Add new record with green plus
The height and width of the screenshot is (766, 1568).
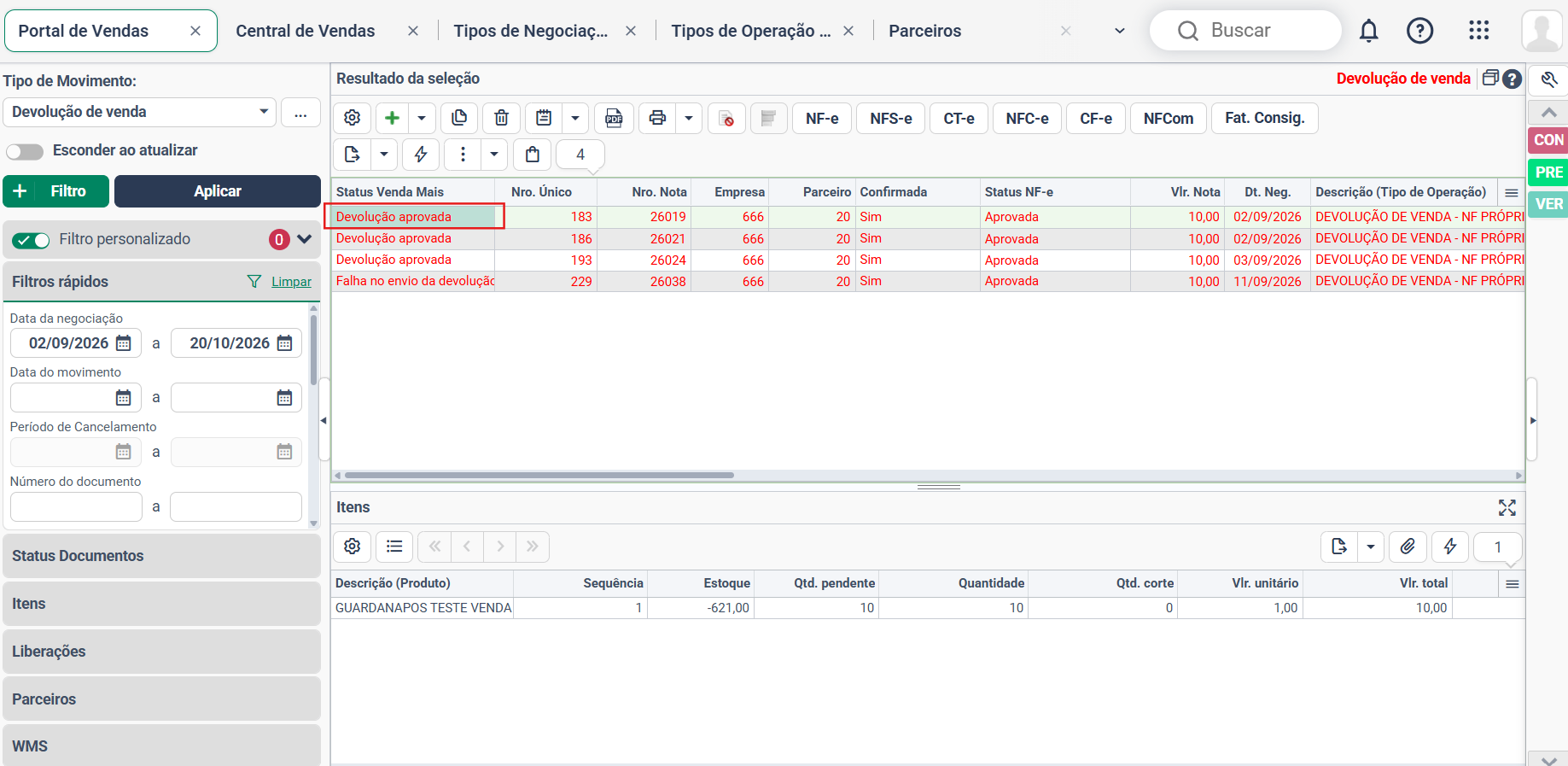click(x=393, y=118)
